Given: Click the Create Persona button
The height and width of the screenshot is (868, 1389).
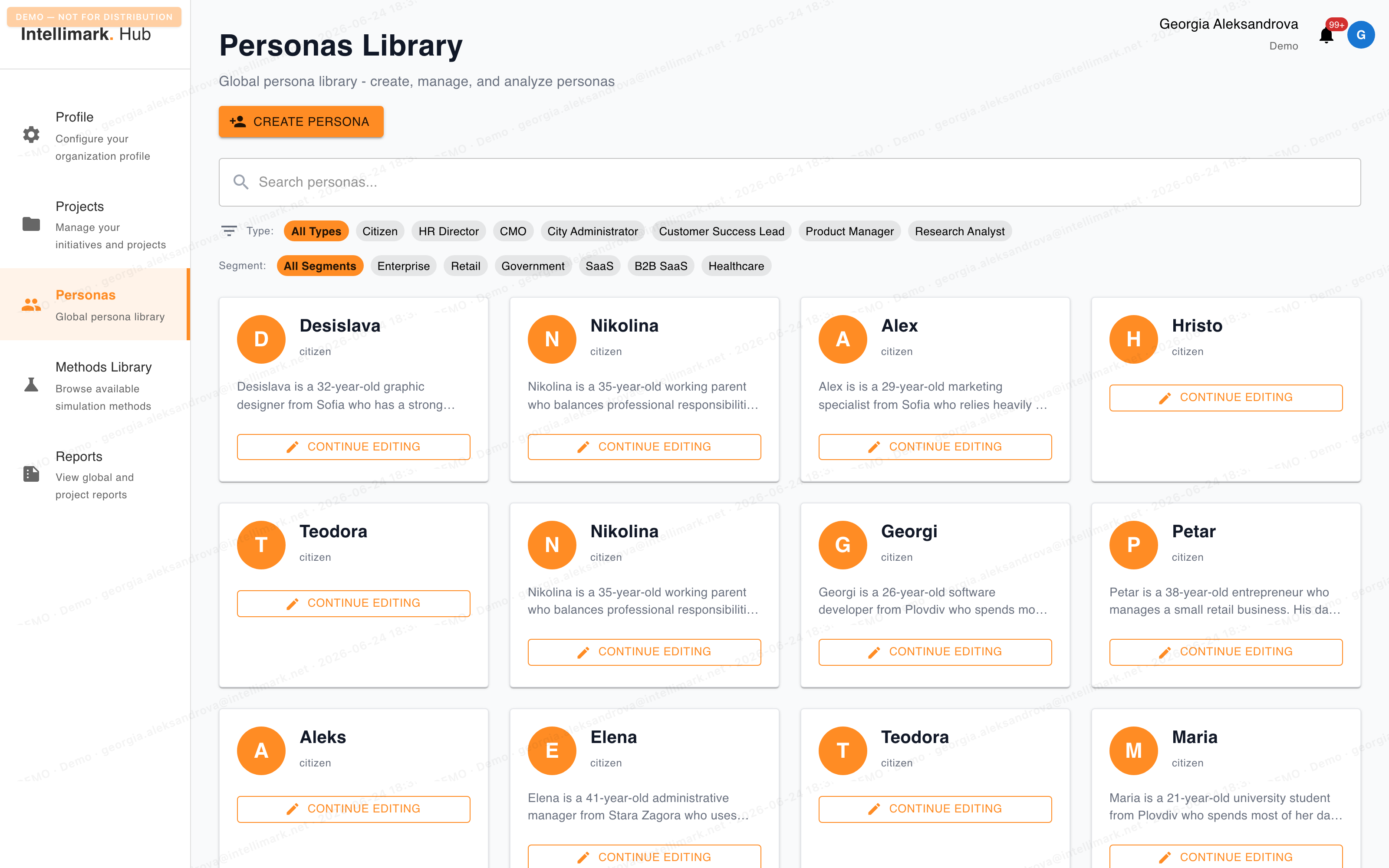Looking at the screenshot, I should [x=301, y=122].
